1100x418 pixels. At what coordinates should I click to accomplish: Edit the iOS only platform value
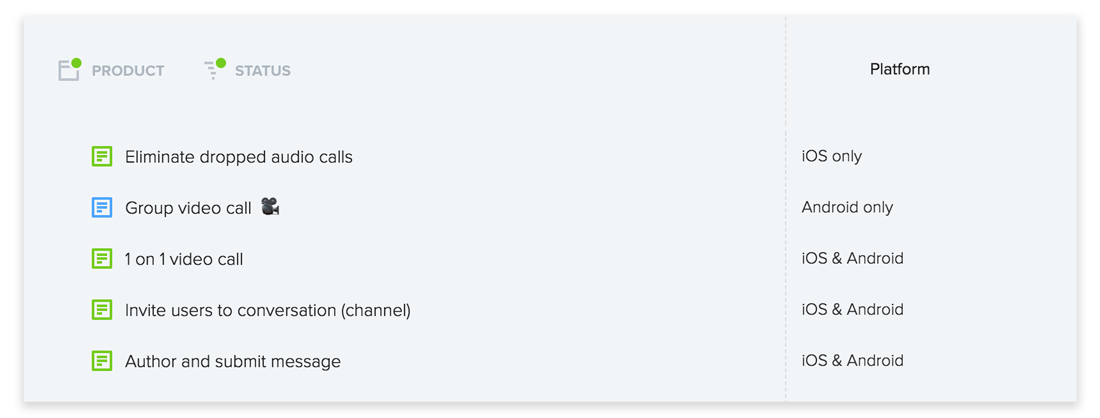click(832, 156)
